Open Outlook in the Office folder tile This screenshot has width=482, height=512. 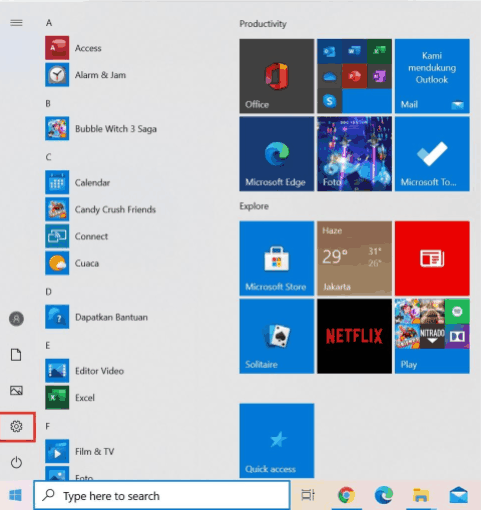click(x=329, y=51)
